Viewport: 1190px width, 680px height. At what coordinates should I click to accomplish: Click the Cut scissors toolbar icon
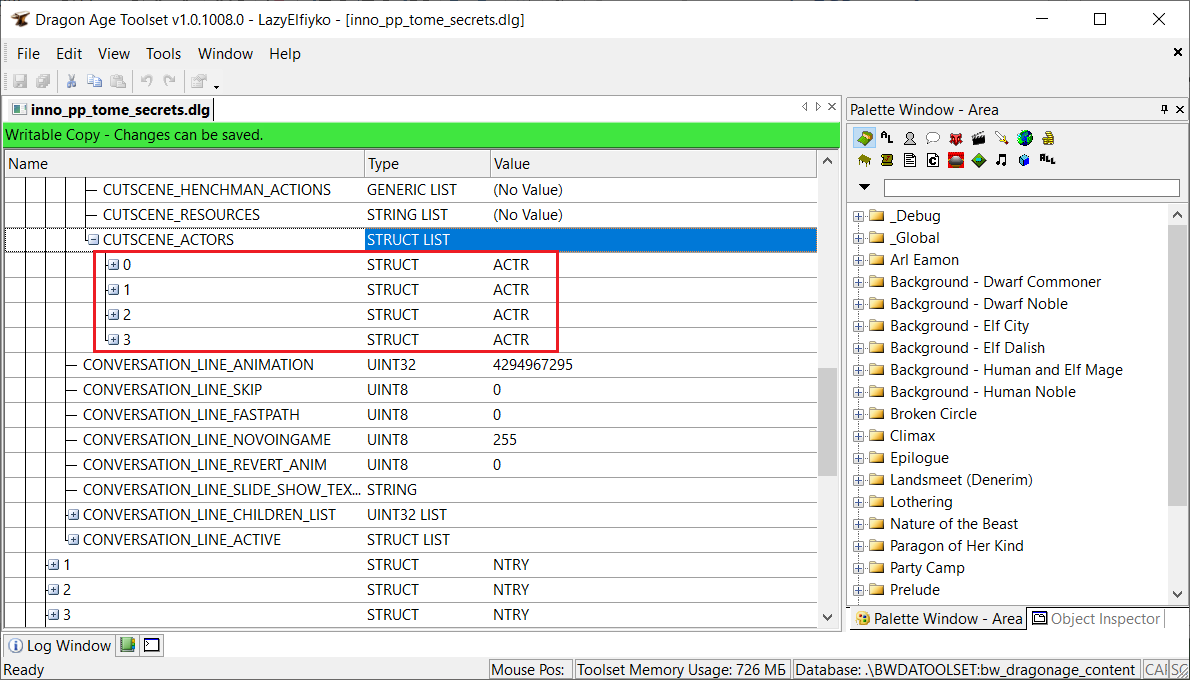click(x=71, y=82)
